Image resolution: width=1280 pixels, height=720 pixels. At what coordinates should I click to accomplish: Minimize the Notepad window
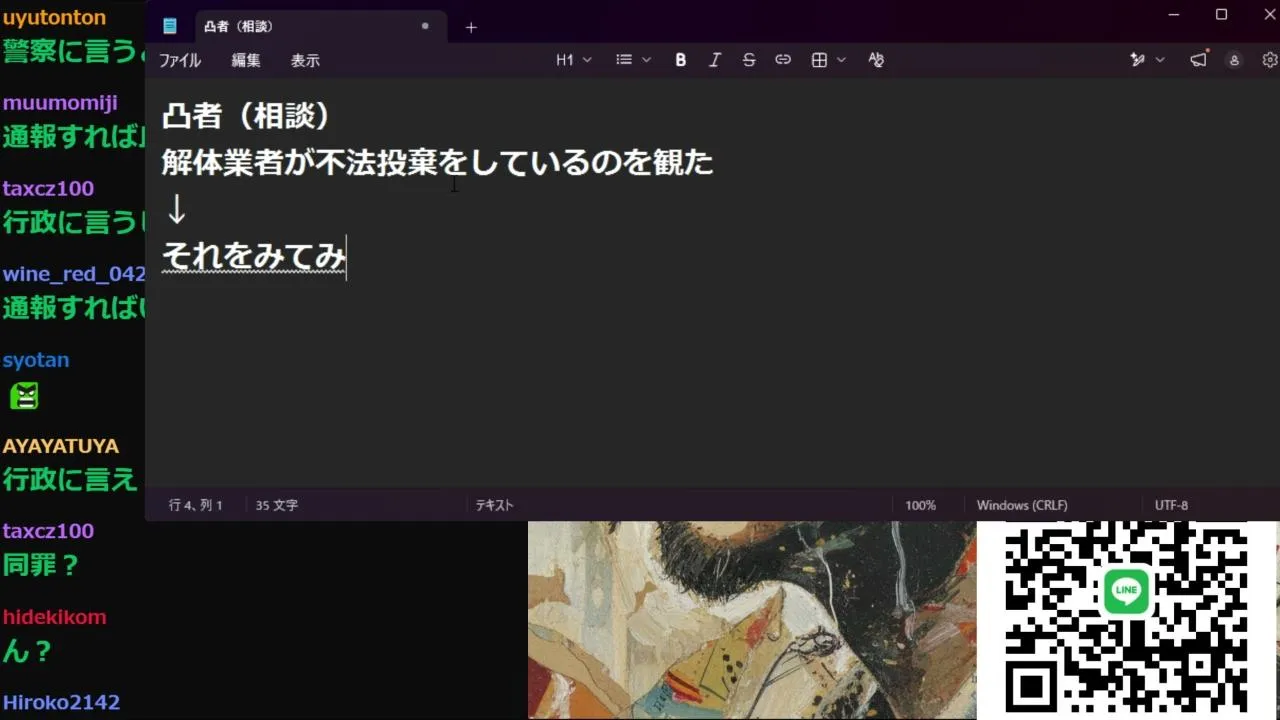1175,15
